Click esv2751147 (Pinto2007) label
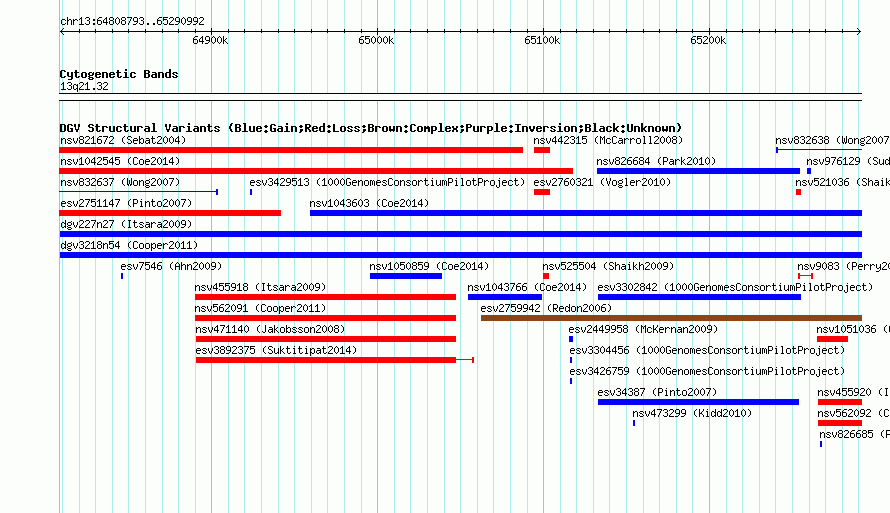Viewport: 890px width, 513px height. point(126,203)
